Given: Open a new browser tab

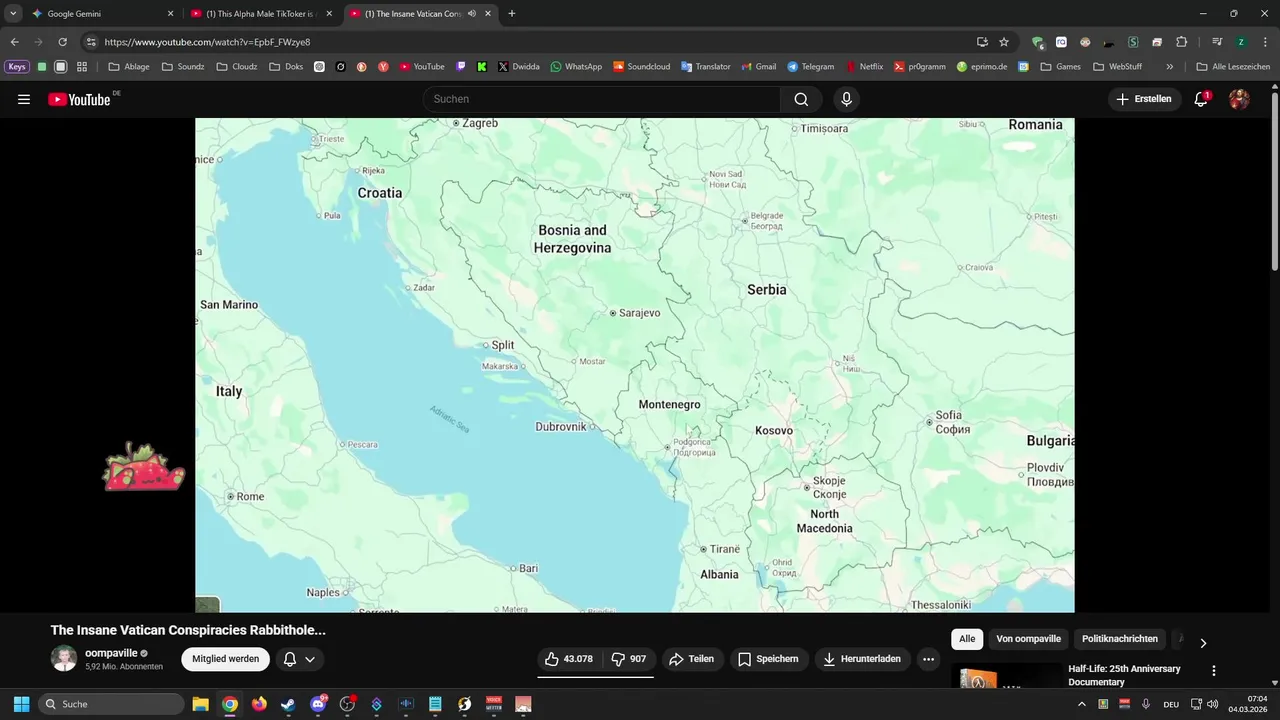Looking at the screenshot, I should point(512,14).
